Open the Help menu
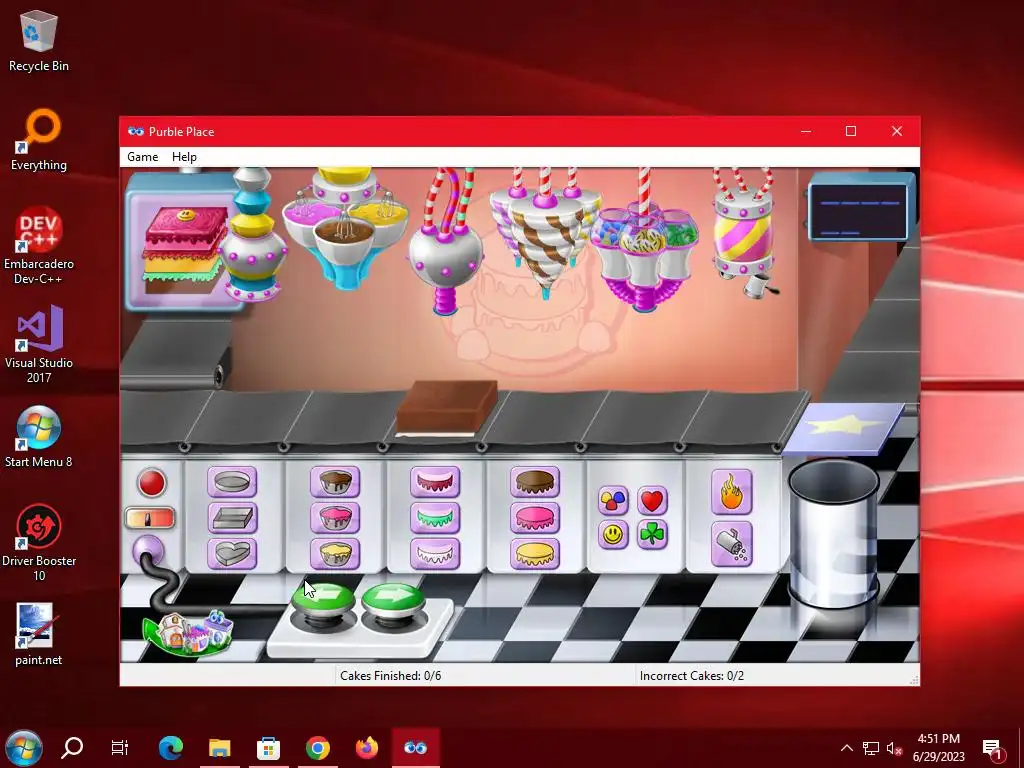This screenshot has width=1024, height=768. pos(184,157)
